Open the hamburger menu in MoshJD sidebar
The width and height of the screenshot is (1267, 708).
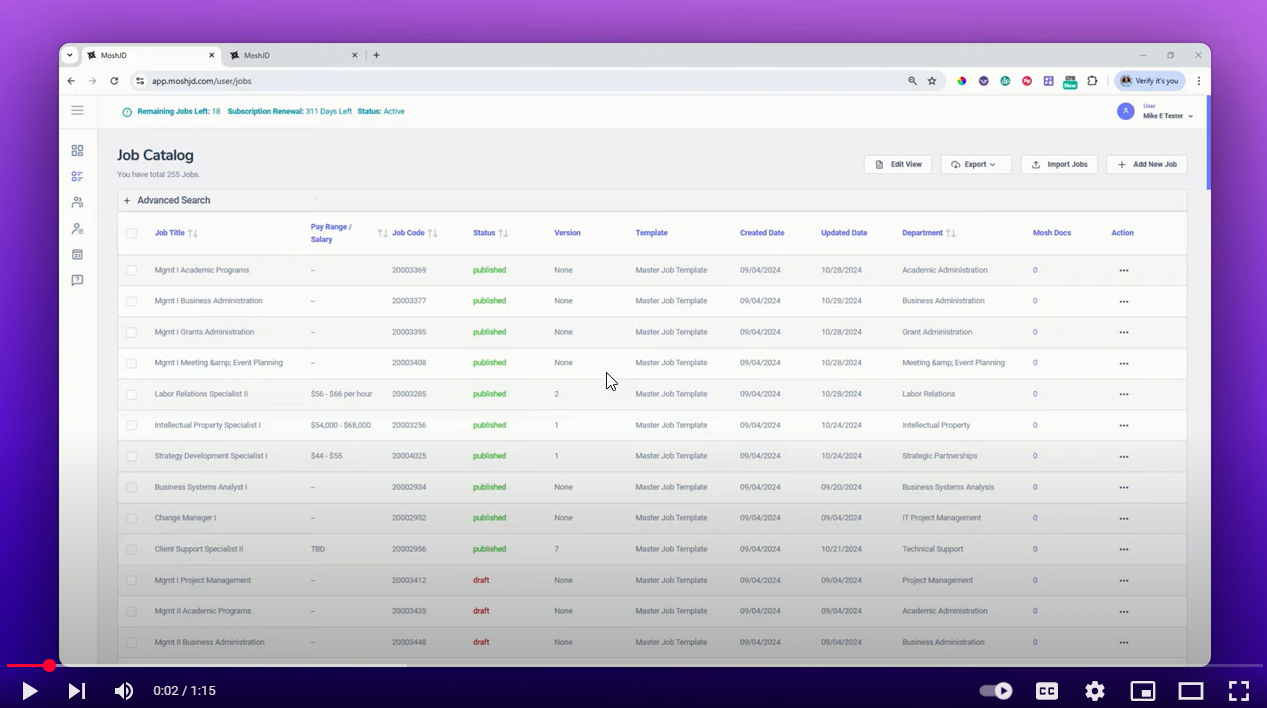(77, 110)
